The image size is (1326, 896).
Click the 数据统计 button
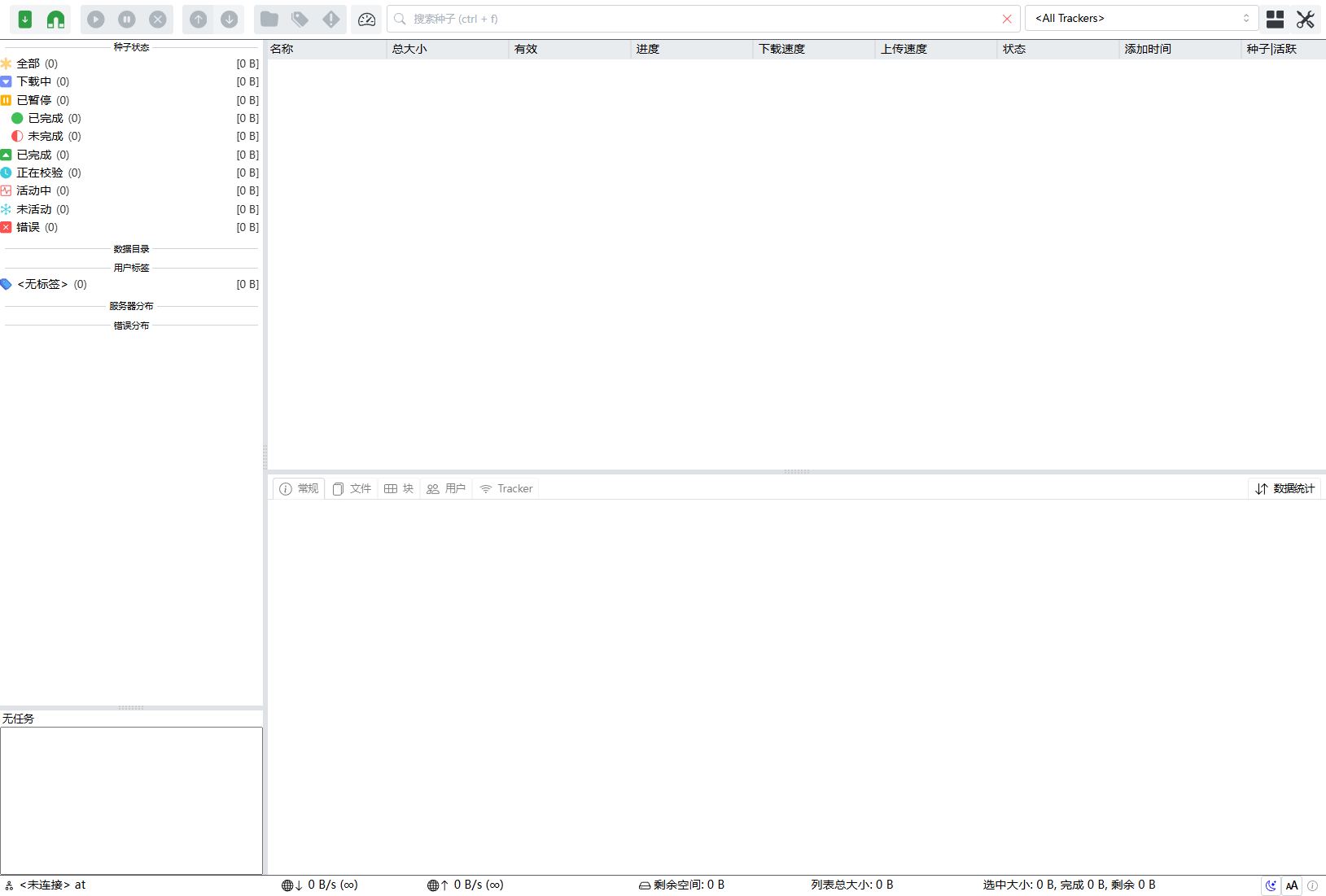[1284, 488]
